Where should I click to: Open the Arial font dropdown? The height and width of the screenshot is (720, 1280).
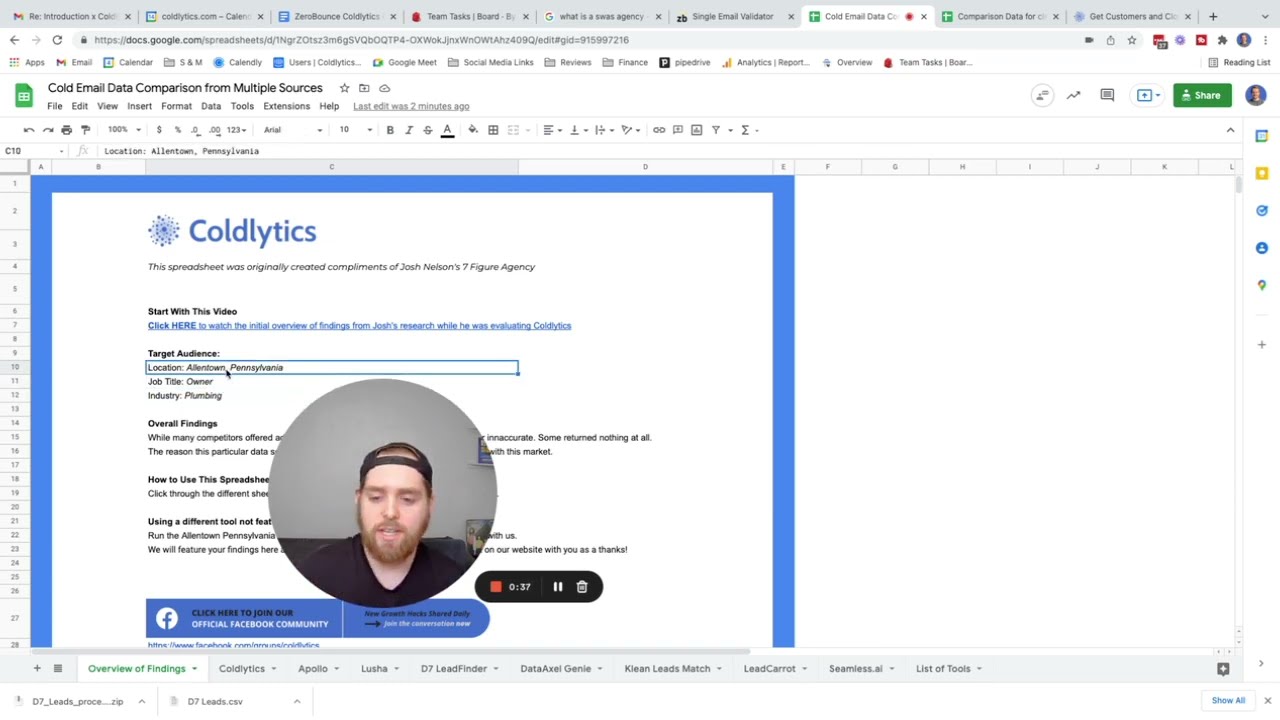point(293,130)
